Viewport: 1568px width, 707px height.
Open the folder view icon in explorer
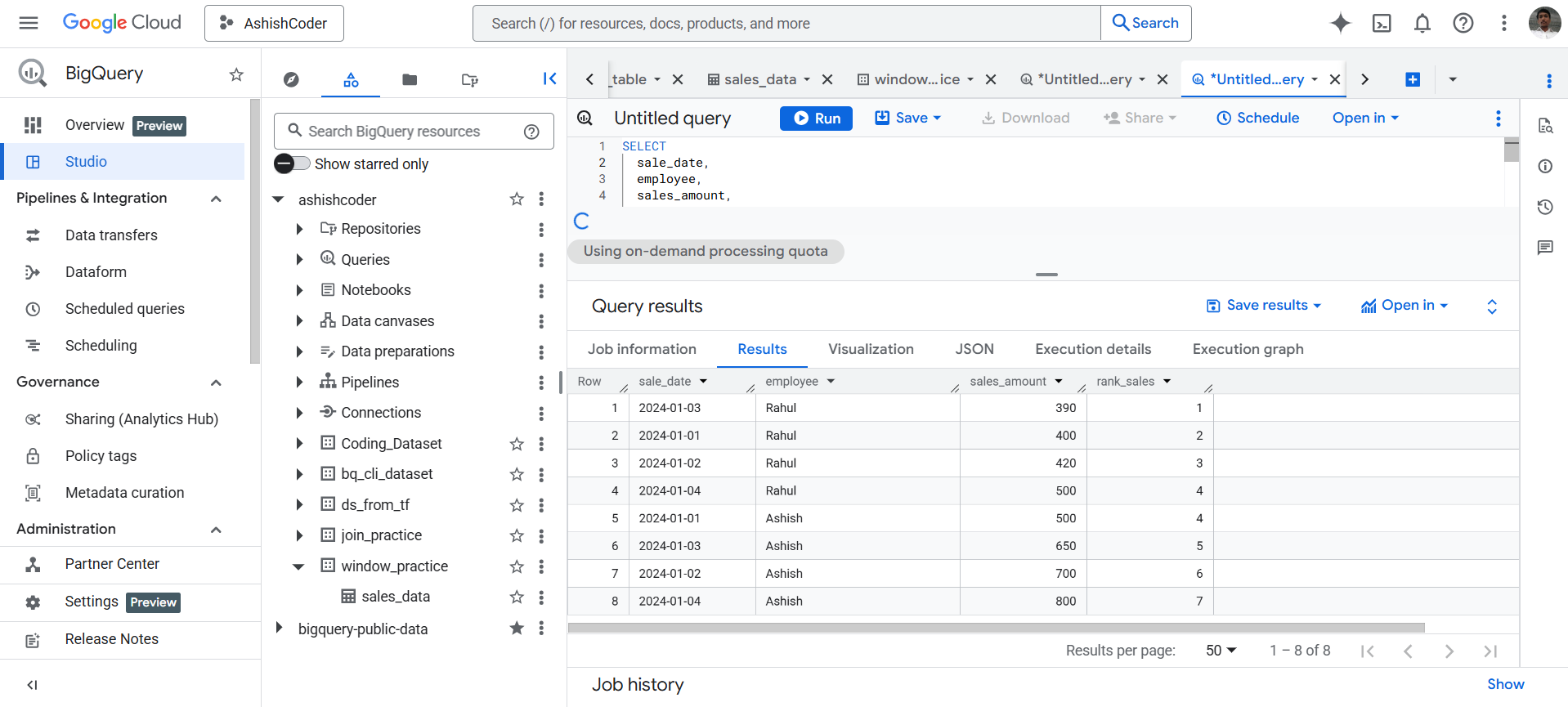pyautogui.click(x=410, y=79)
